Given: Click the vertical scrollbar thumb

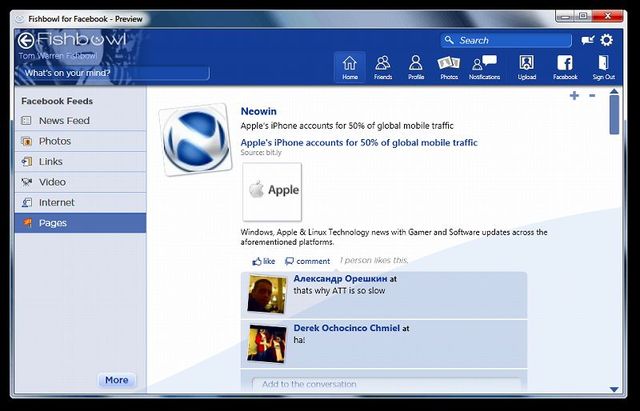Looking at the screenshot, I should pyautogui.click(x=614, y=115).
